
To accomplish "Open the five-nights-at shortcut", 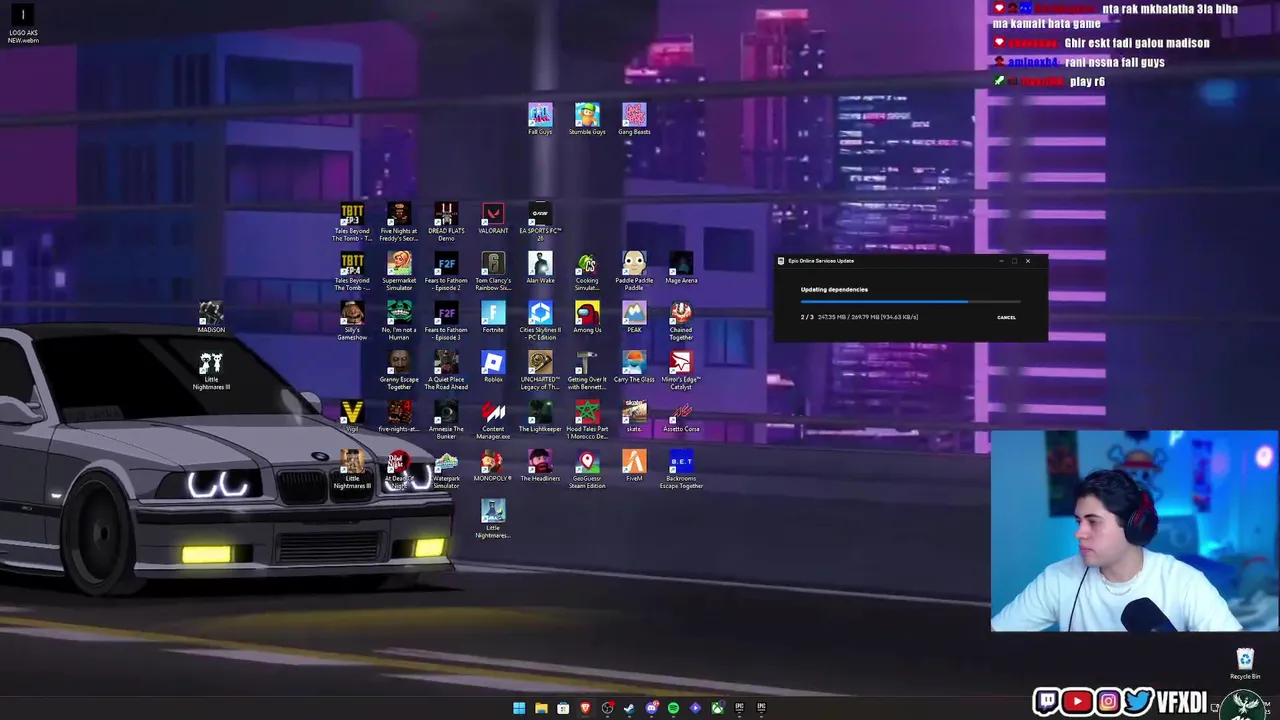I will pyautogui.click(x=399, y=416).
